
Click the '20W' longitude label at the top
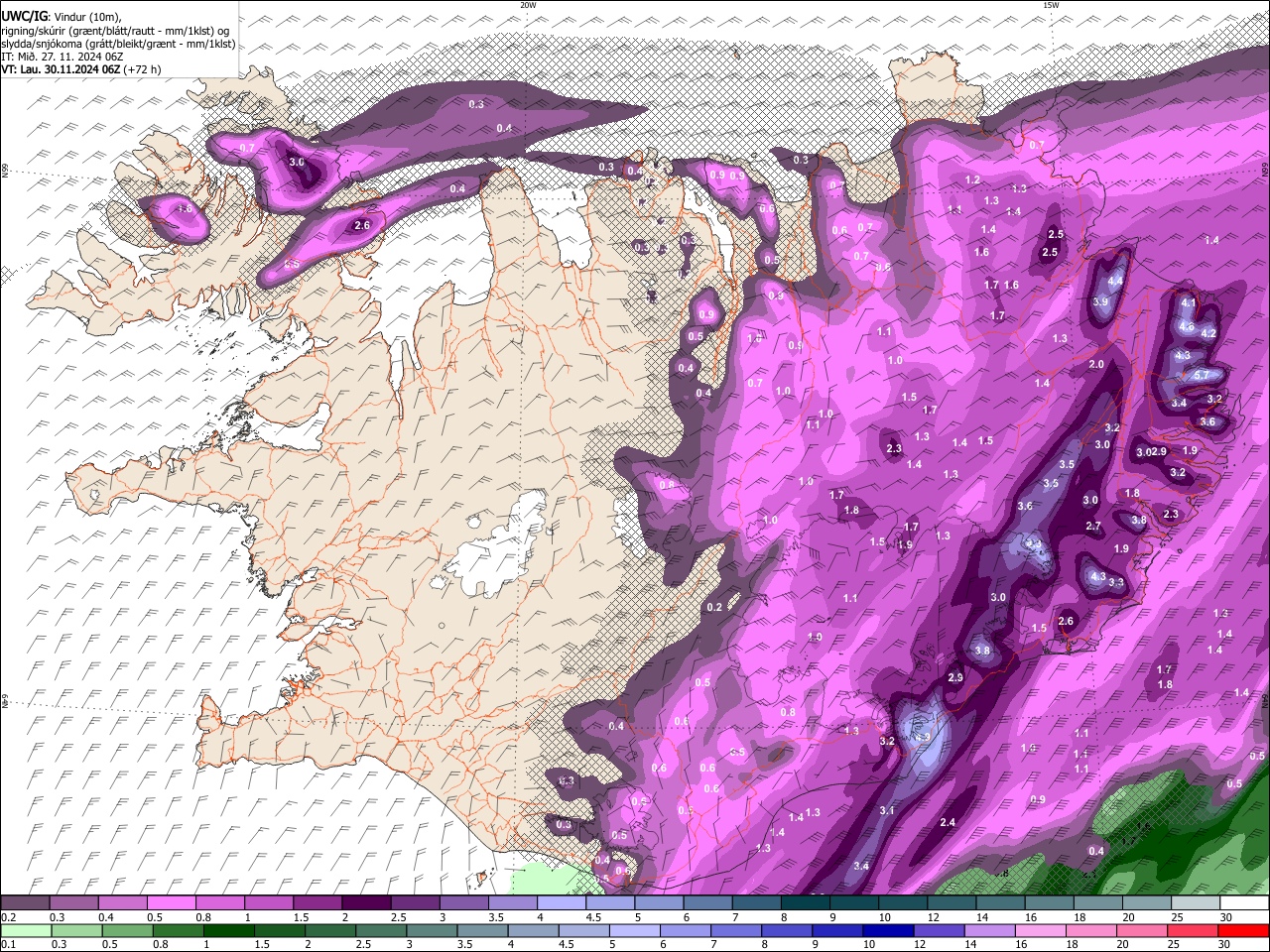coord(528,5)
